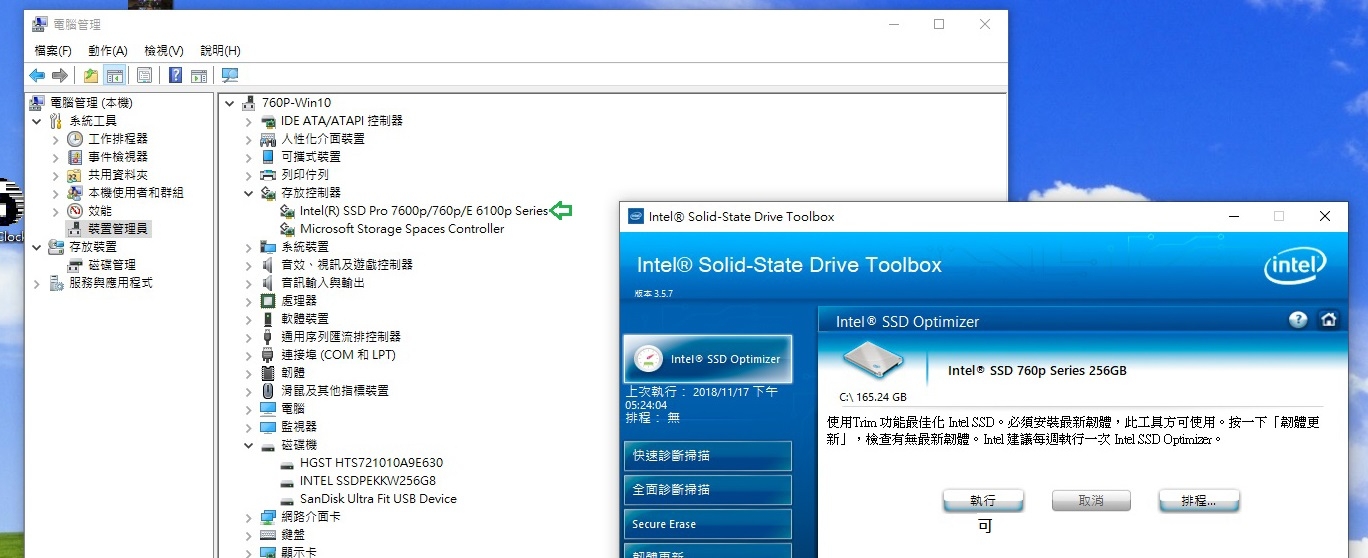This screenshot has width=1368, height=558.
Task: Open the 動作(A) menu
Action: [108, 50]
